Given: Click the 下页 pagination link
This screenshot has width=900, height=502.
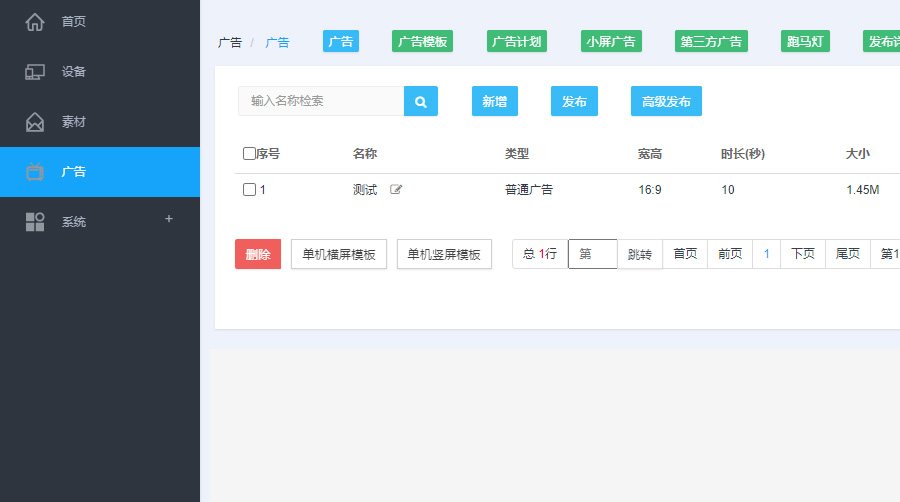Looking at the screenshot, I should 803,255.
